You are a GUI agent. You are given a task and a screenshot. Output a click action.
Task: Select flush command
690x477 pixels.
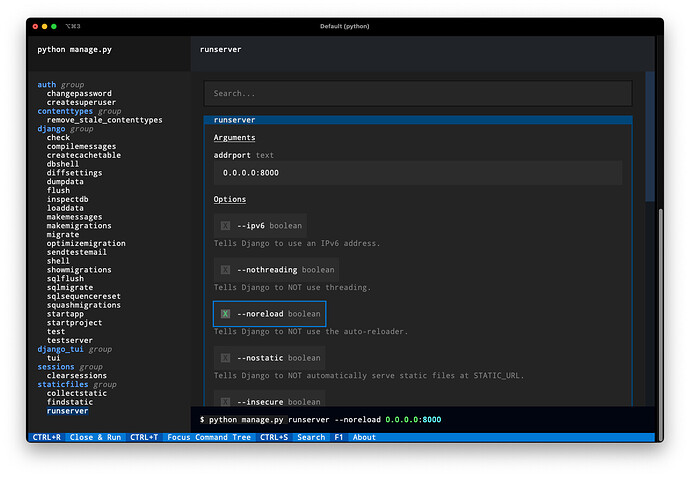coord(58,190)
